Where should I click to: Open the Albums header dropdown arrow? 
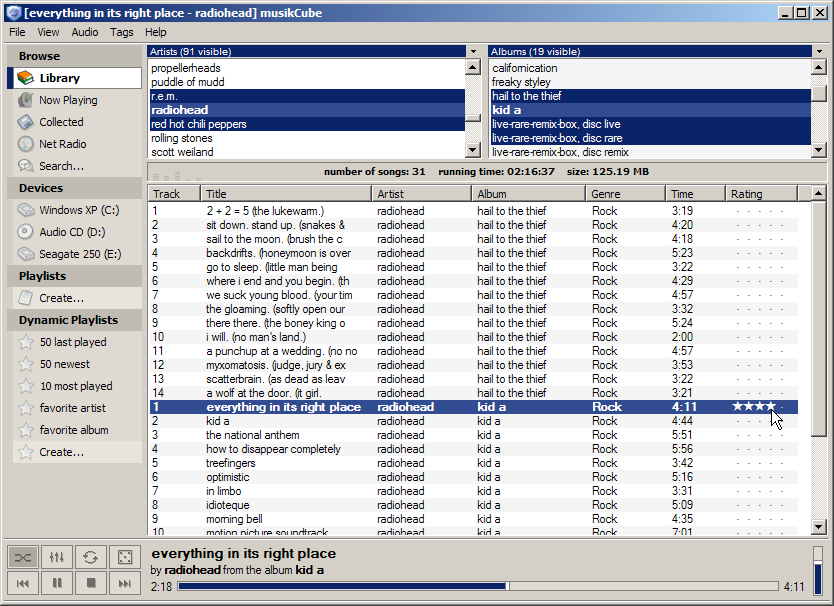[x=820, y=52]
